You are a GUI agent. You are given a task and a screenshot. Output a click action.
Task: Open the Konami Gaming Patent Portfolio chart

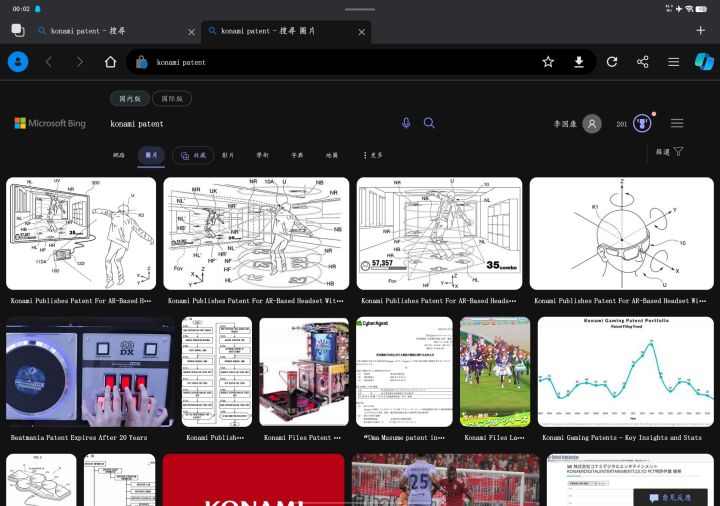[x=625, y=371]
